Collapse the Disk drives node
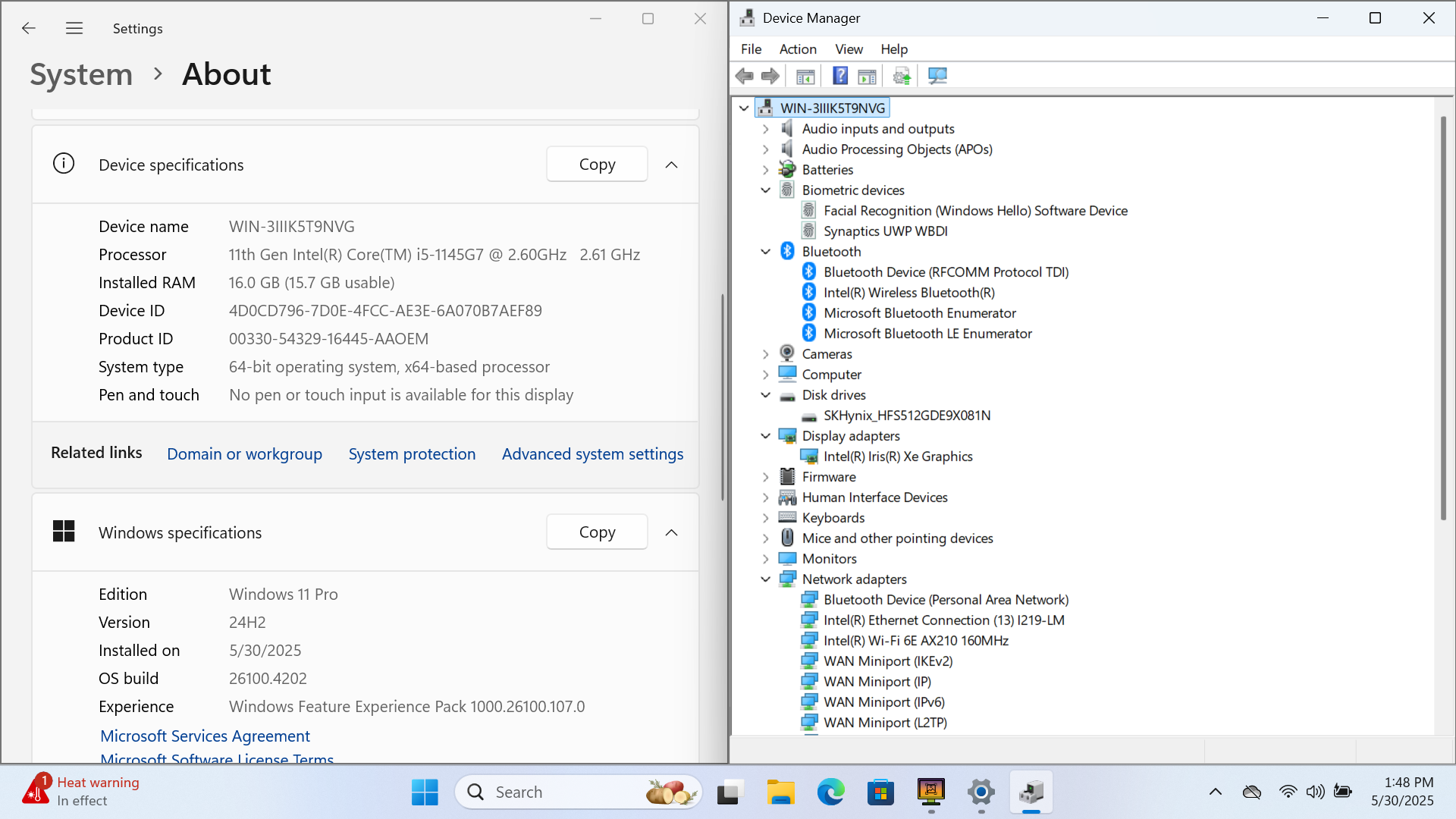 click(x=766, y=394)
